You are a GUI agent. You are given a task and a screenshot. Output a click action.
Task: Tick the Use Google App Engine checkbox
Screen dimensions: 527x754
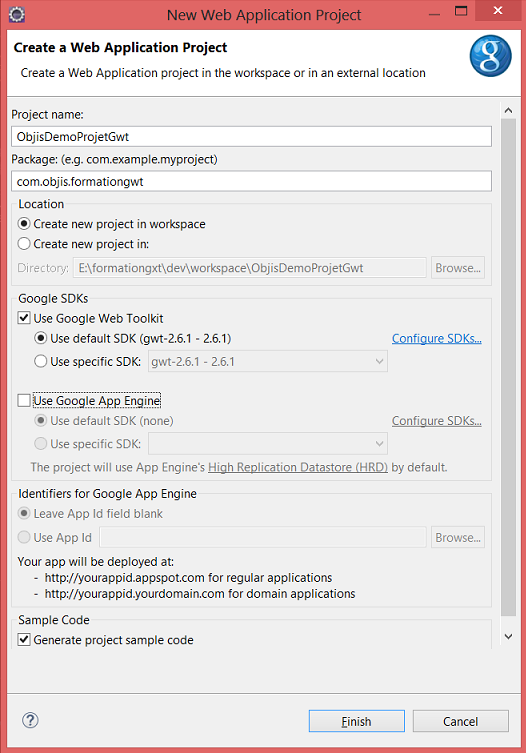point(24,400)
